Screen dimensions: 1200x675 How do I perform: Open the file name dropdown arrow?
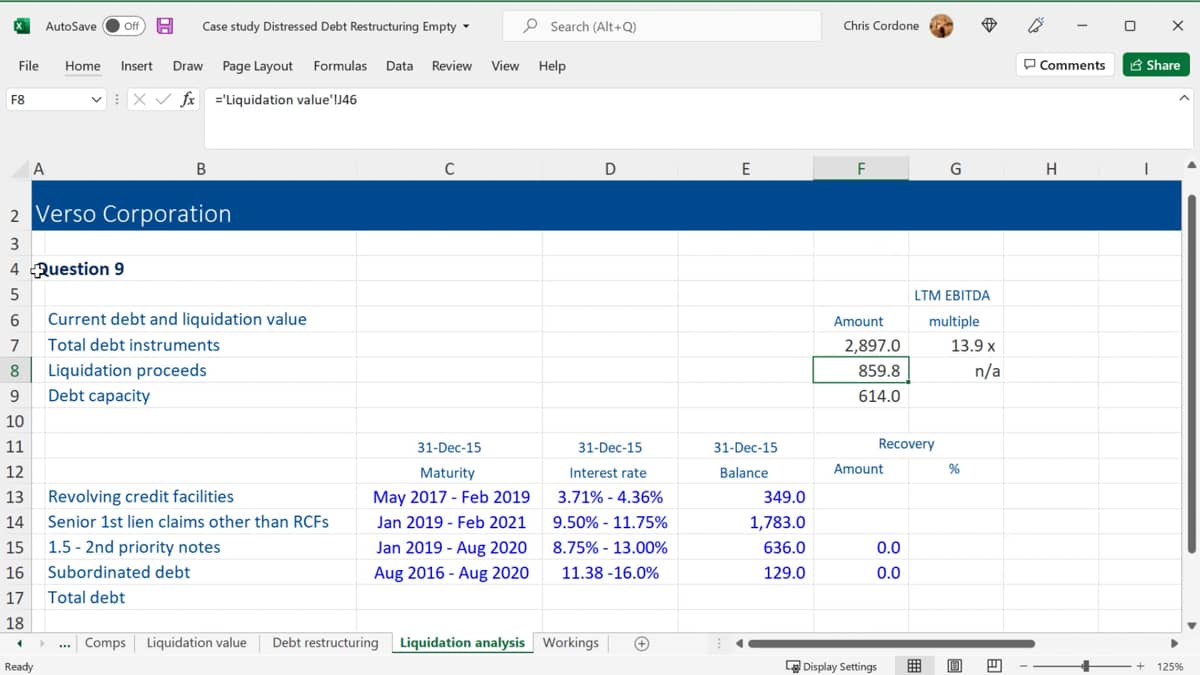tap(466, 27)
